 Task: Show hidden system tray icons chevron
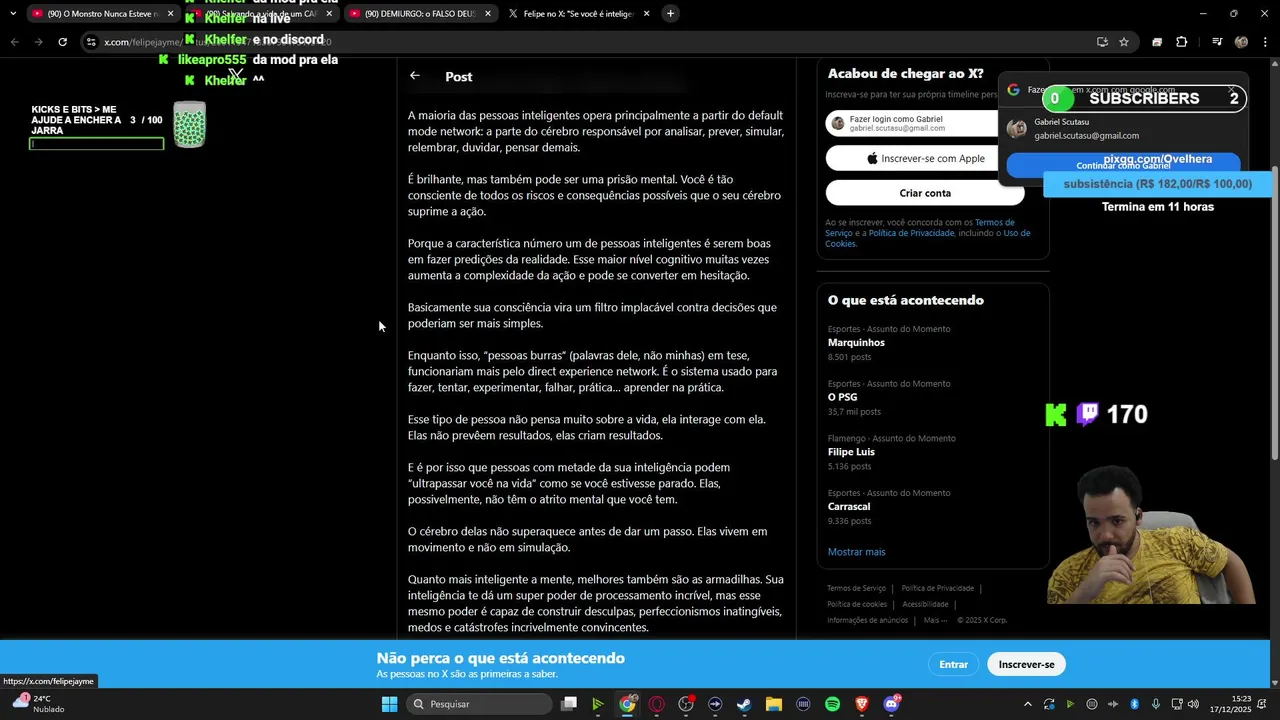[1027, 704]
